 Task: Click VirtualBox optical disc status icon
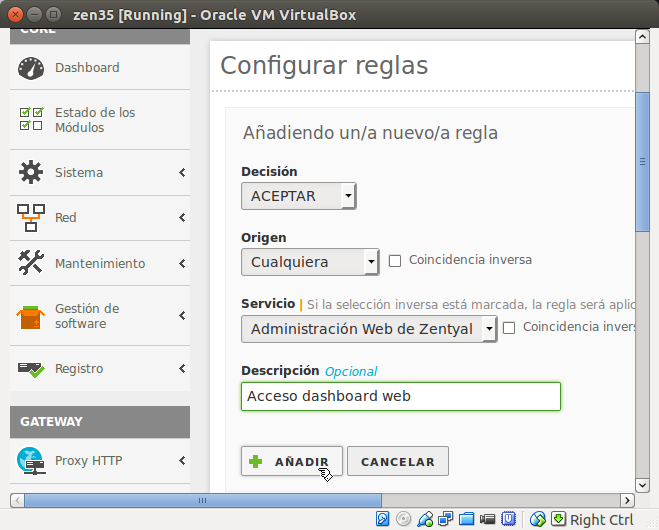tap(403, 519)
